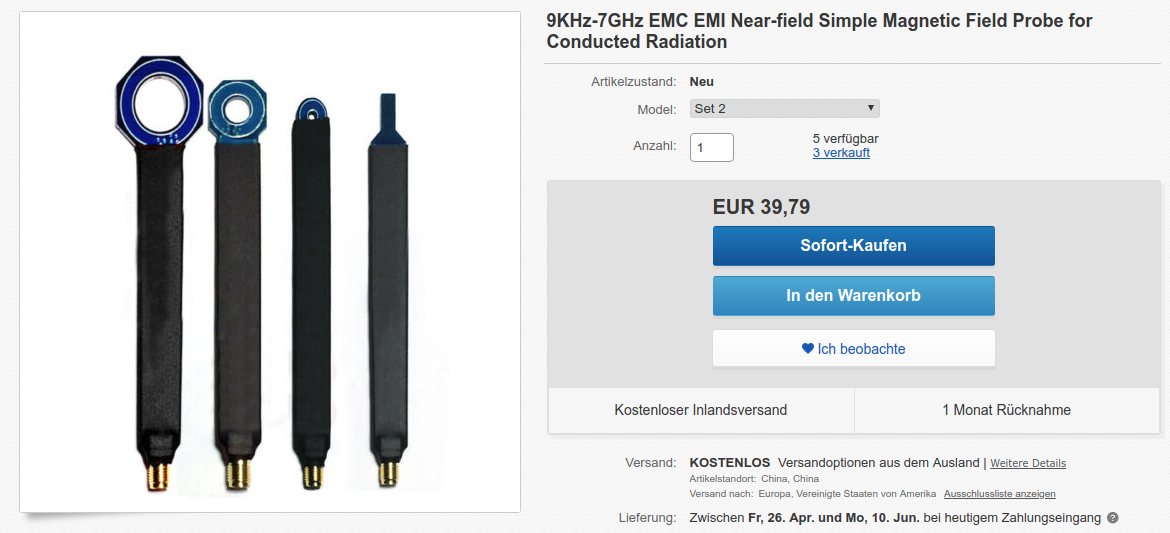Image resolution: width=1170 pixels, height=533 pixels.
Task: Open the Weitere Details shipping link
Action: click(1028, 463)
